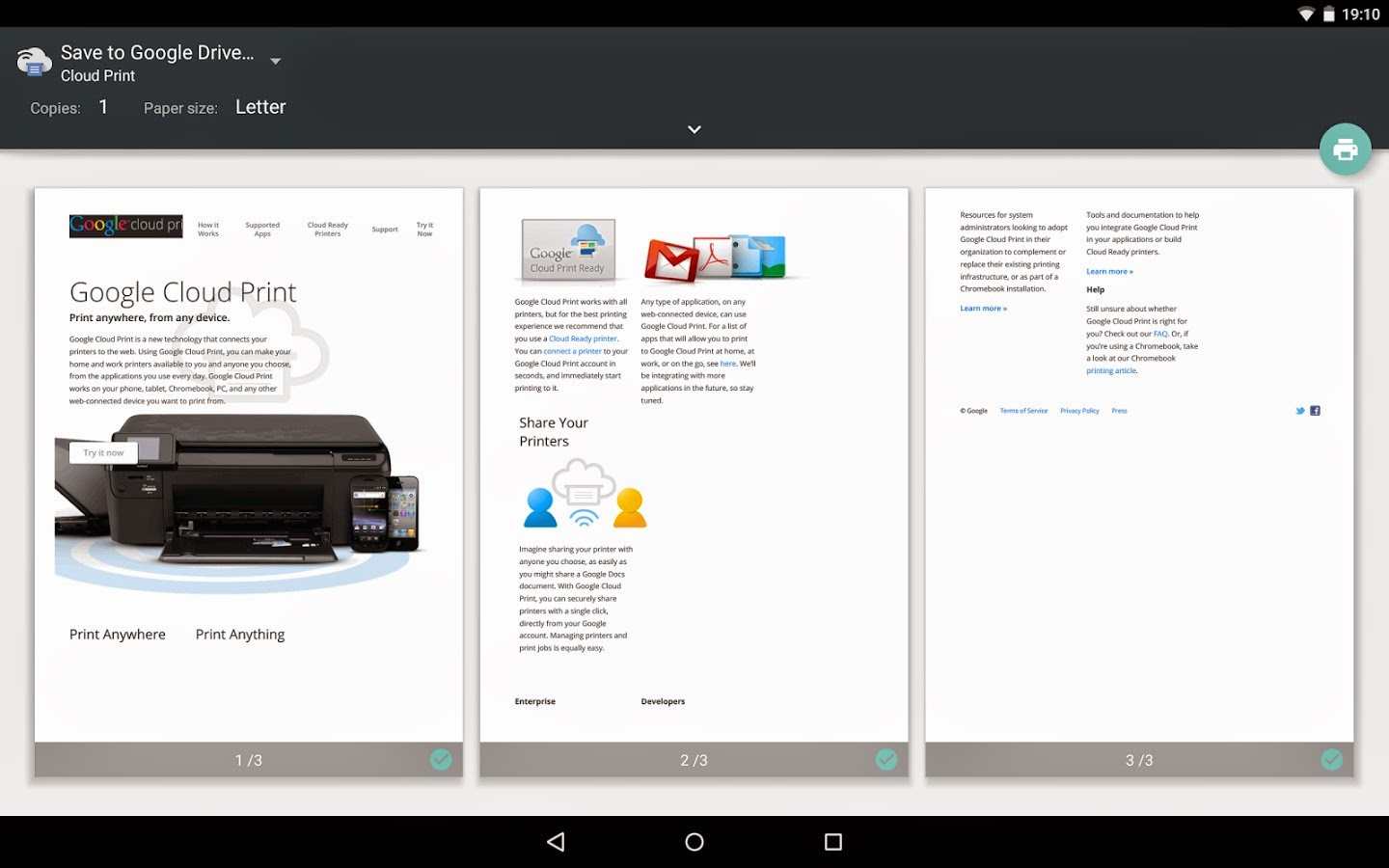Expand more print settings with the chevron
Screen dimensions: 1389x868
click(694, 128)
